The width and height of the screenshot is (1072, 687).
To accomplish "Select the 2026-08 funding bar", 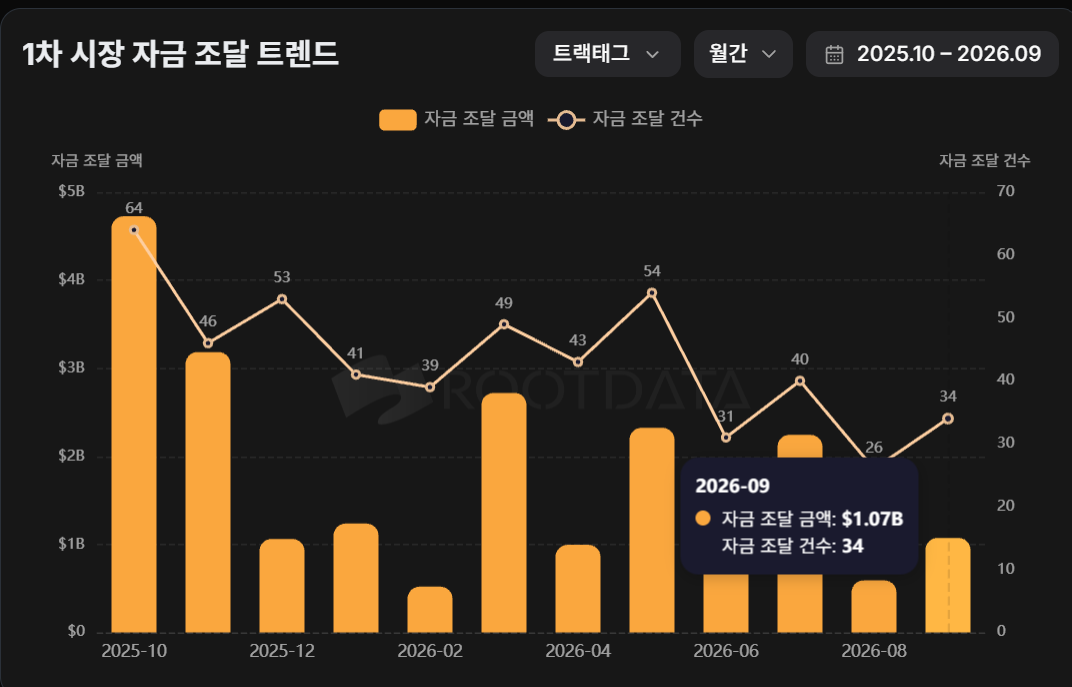I will [874, 606].
